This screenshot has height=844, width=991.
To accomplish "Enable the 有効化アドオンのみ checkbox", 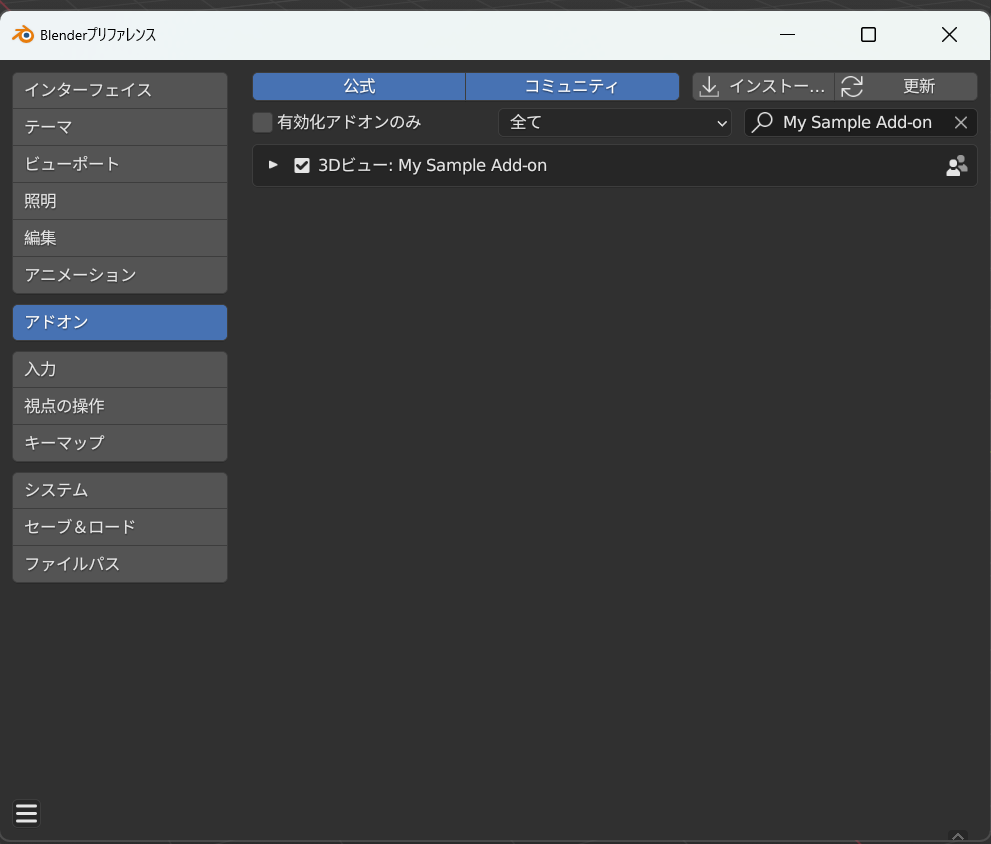I will [x=262, y=122].
